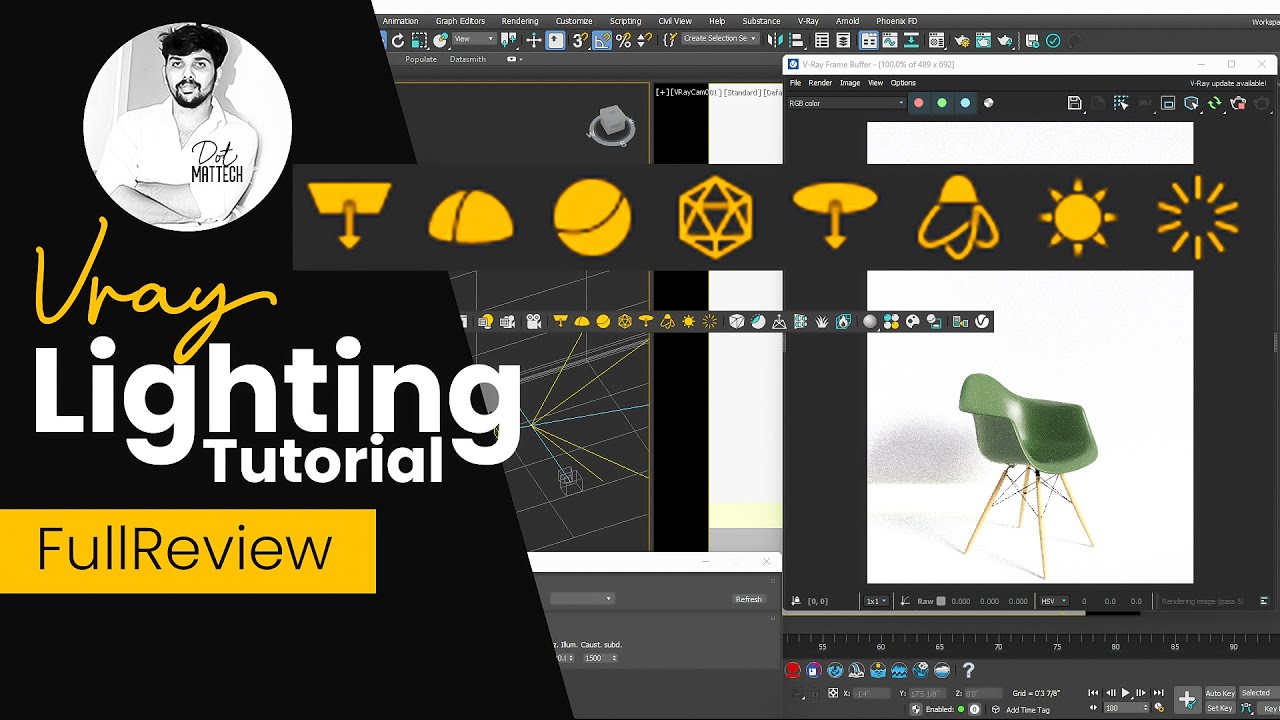This screenshot has height=720, width=1280.
Task: Open Material Editor from main toolbar
Action: pyautogui.click(x=936, y=41)
